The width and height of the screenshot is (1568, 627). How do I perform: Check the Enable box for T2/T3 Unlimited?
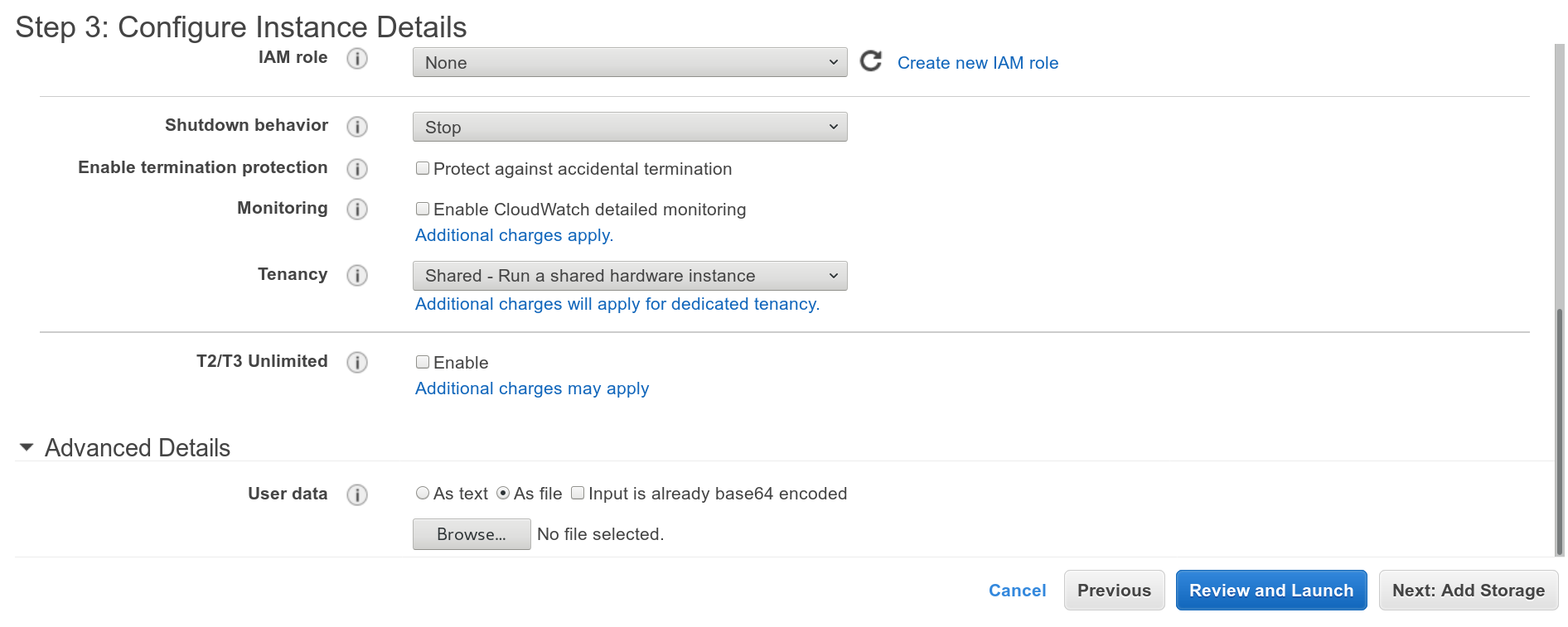coord(422,362)
